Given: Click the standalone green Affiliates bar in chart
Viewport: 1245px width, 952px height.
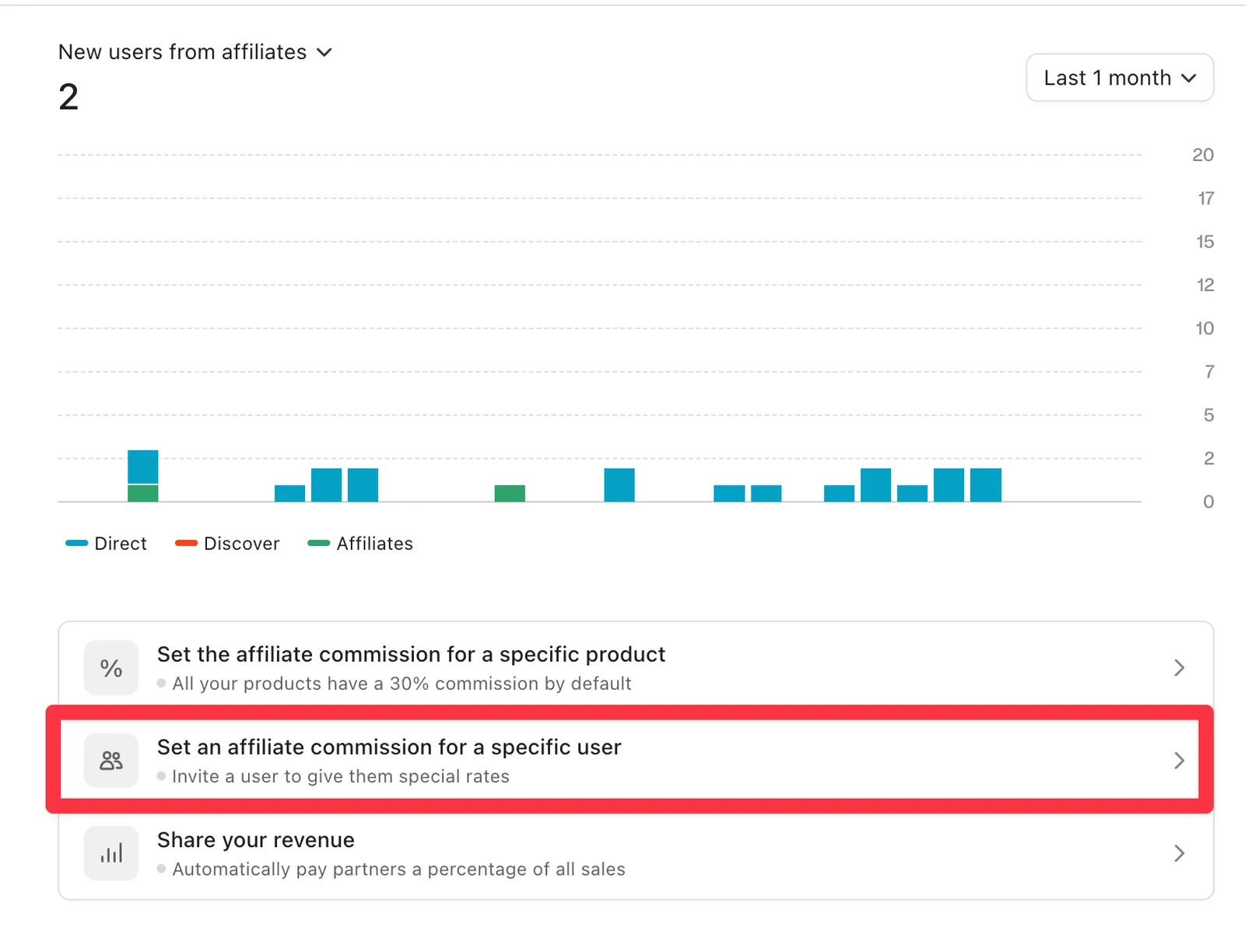Looking at the screenshot, I should point(510,493).
